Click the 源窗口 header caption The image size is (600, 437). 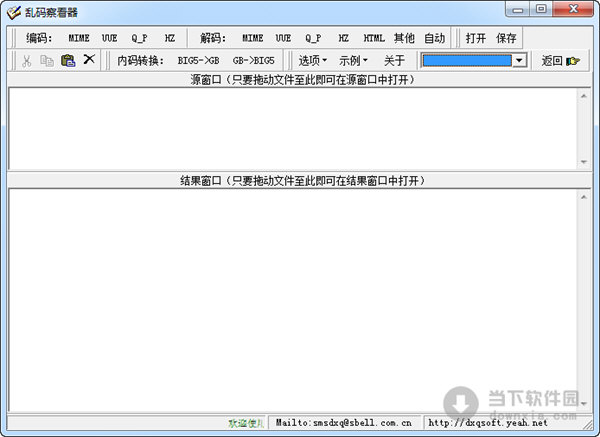click(x=302, y=80)
